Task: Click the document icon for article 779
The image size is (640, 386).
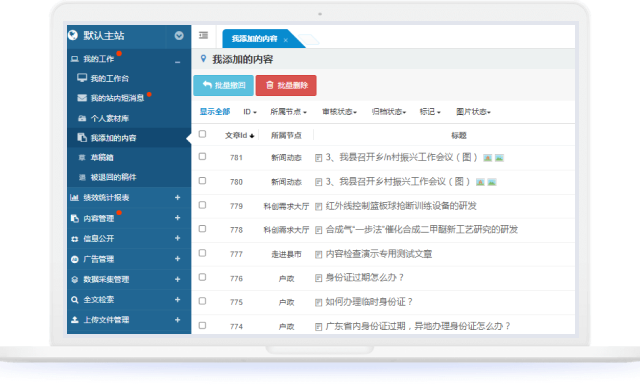Action: (319, 206)
